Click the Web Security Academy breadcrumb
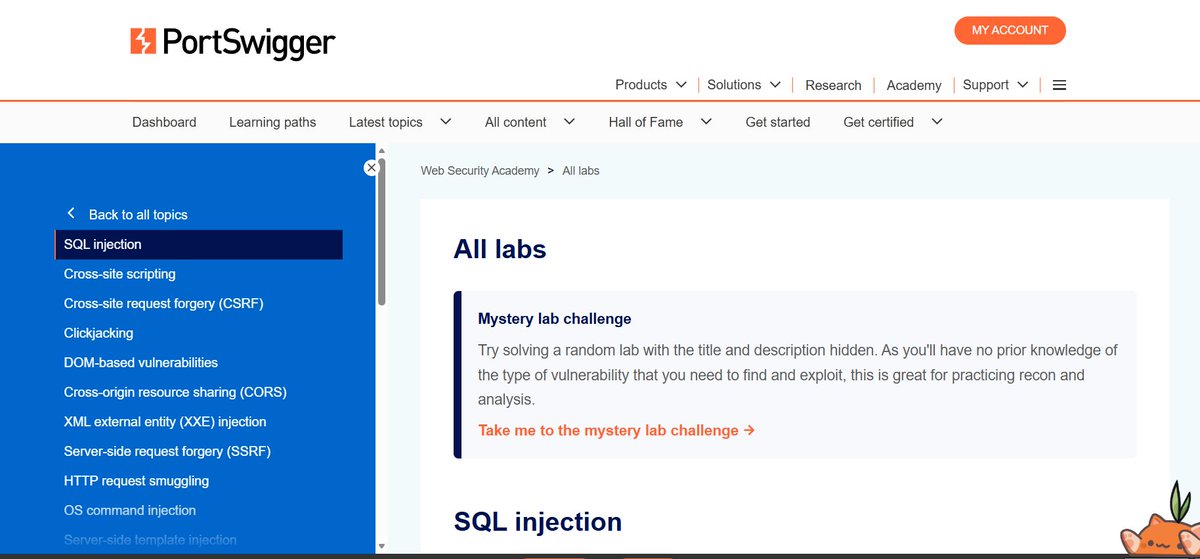 pyautogui.click(x=480, y=171)
